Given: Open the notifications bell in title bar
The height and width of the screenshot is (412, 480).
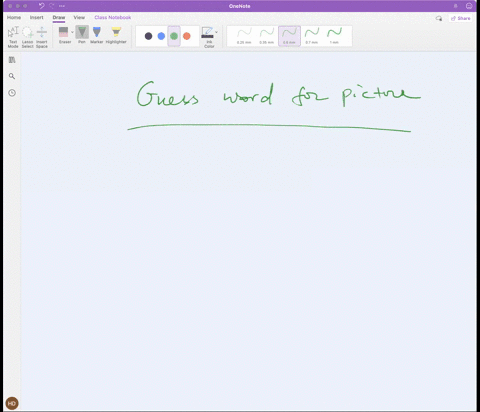Looking at the screenshot, I should point(456,6).
